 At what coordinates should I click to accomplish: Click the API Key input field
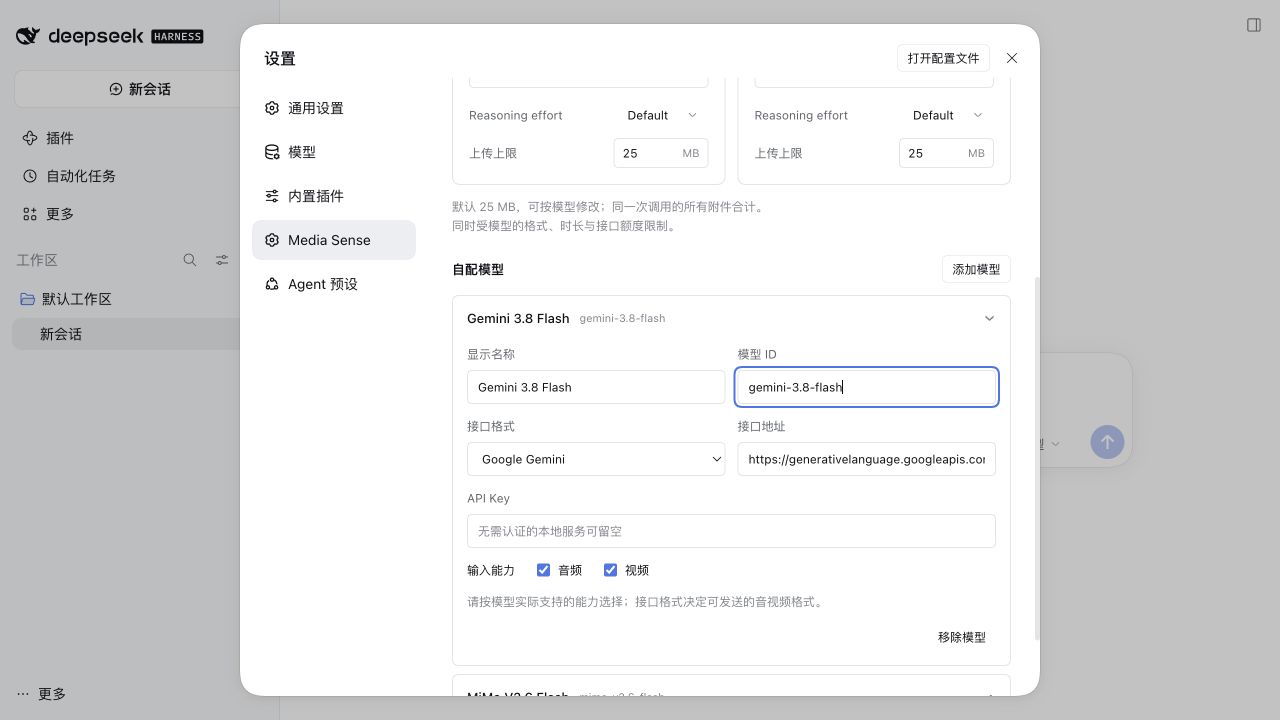pos(731,531)
